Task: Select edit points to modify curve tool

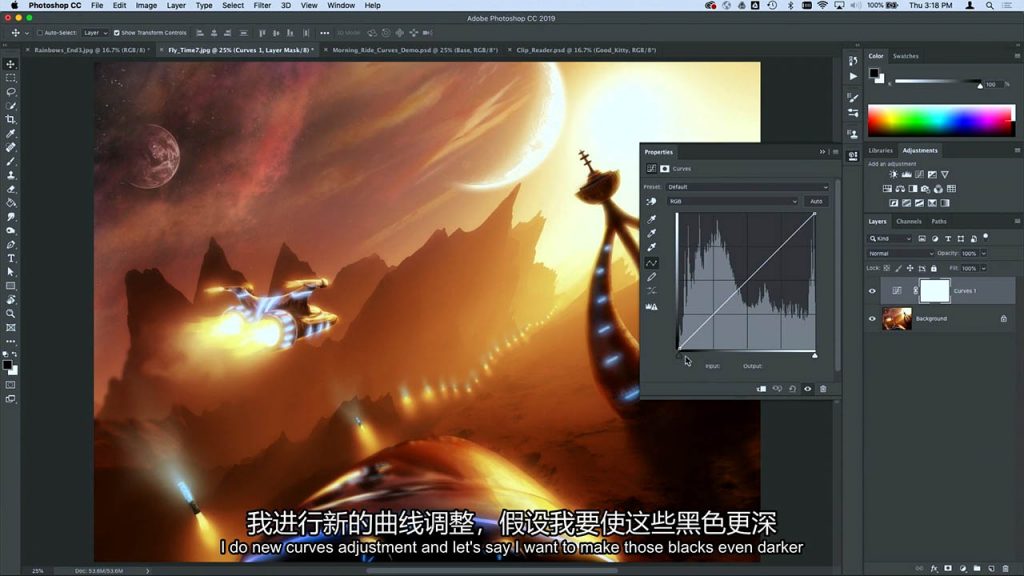Action: (x=651, y=263)
